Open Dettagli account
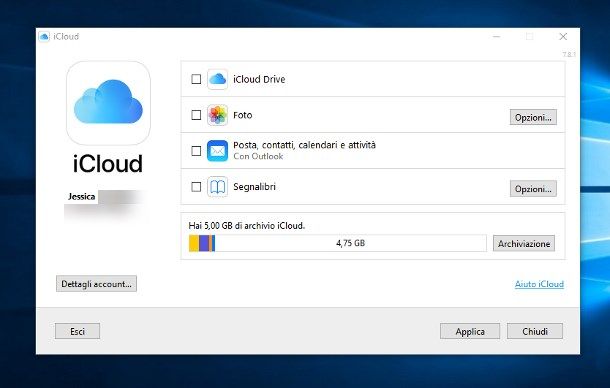Image resolution: width=610 pixels, height=388 pixels. (x=96, y=284)
